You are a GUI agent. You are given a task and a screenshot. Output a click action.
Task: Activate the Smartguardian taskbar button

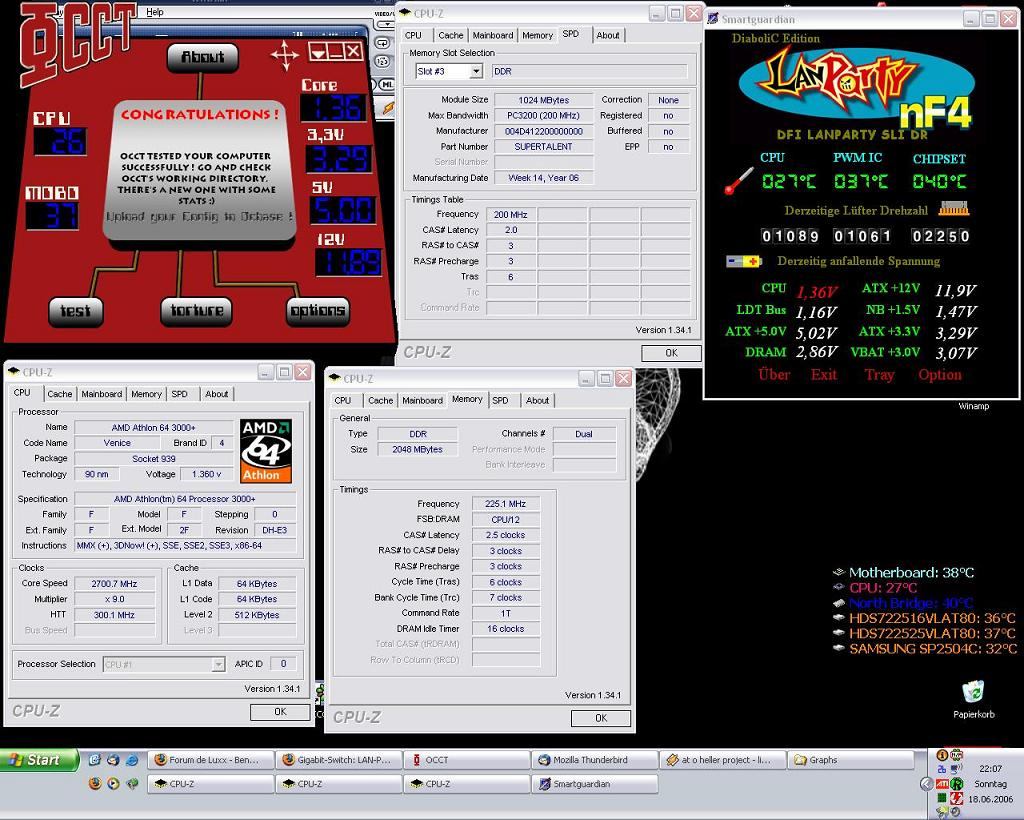click(x=595, y=784)
